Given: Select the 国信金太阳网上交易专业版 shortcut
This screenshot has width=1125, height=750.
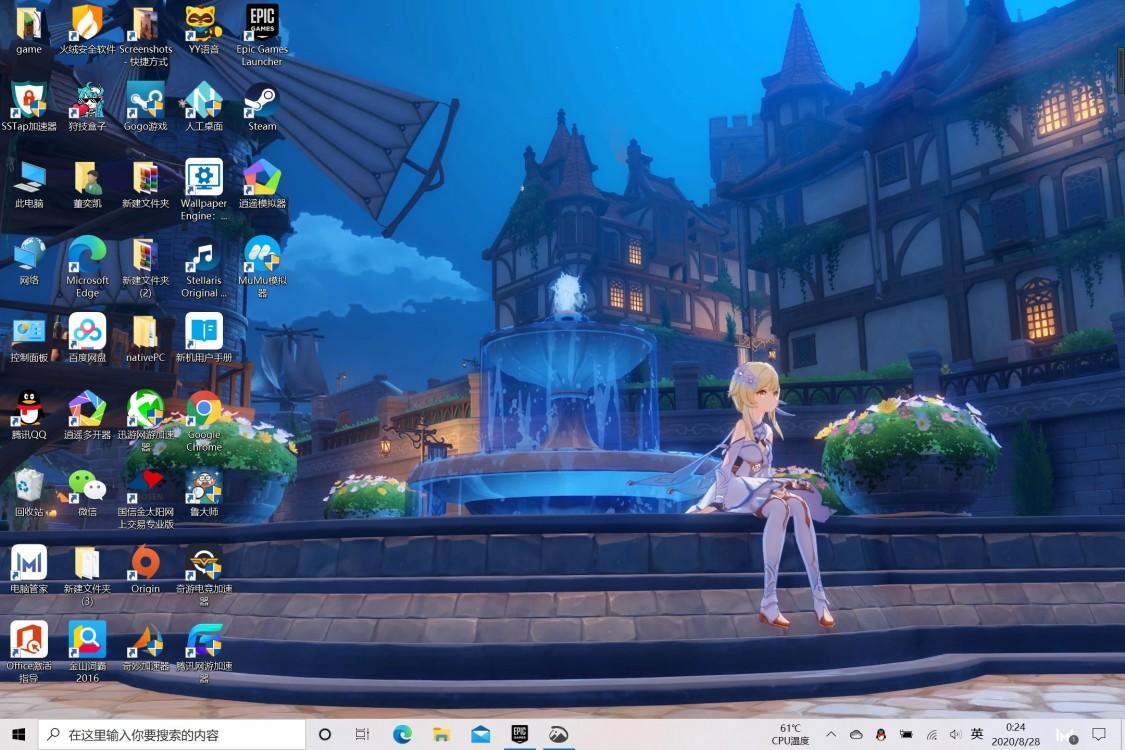Looking at the screenshot, I should [146, 499].
